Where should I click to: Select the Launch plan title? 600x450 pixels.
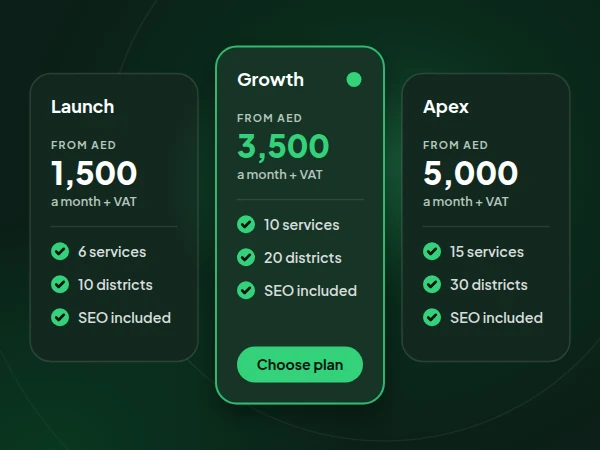click(83, 107)
